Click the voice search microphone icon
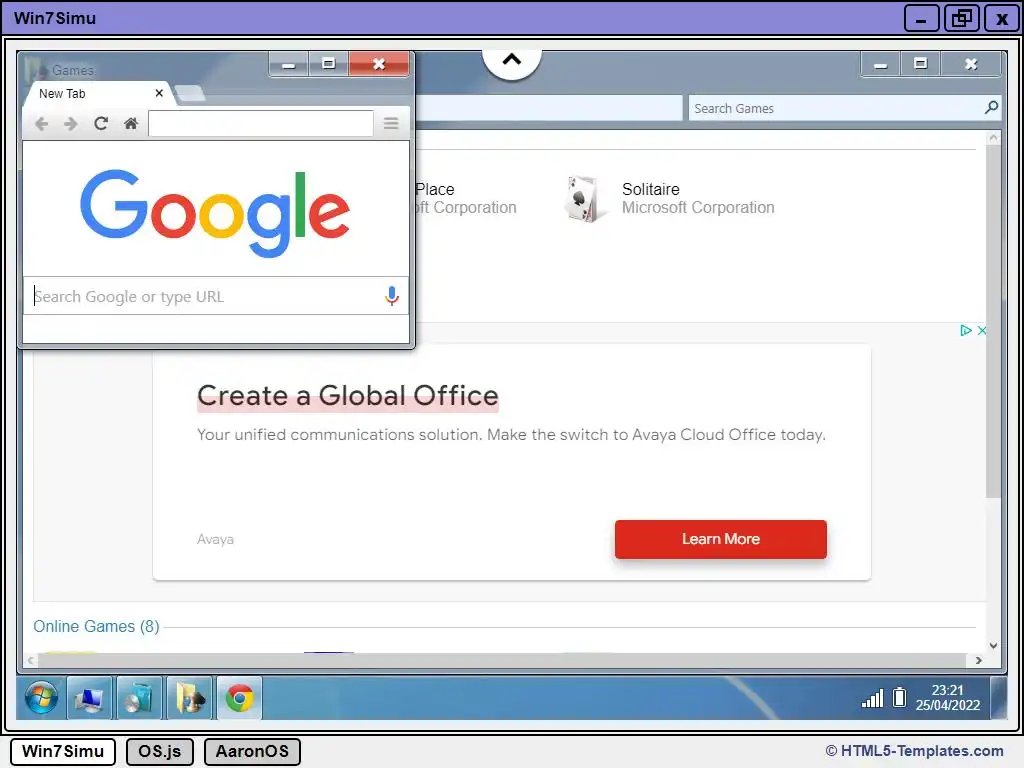The width and height of the screenshot is (1024, 768). point(391,296)
